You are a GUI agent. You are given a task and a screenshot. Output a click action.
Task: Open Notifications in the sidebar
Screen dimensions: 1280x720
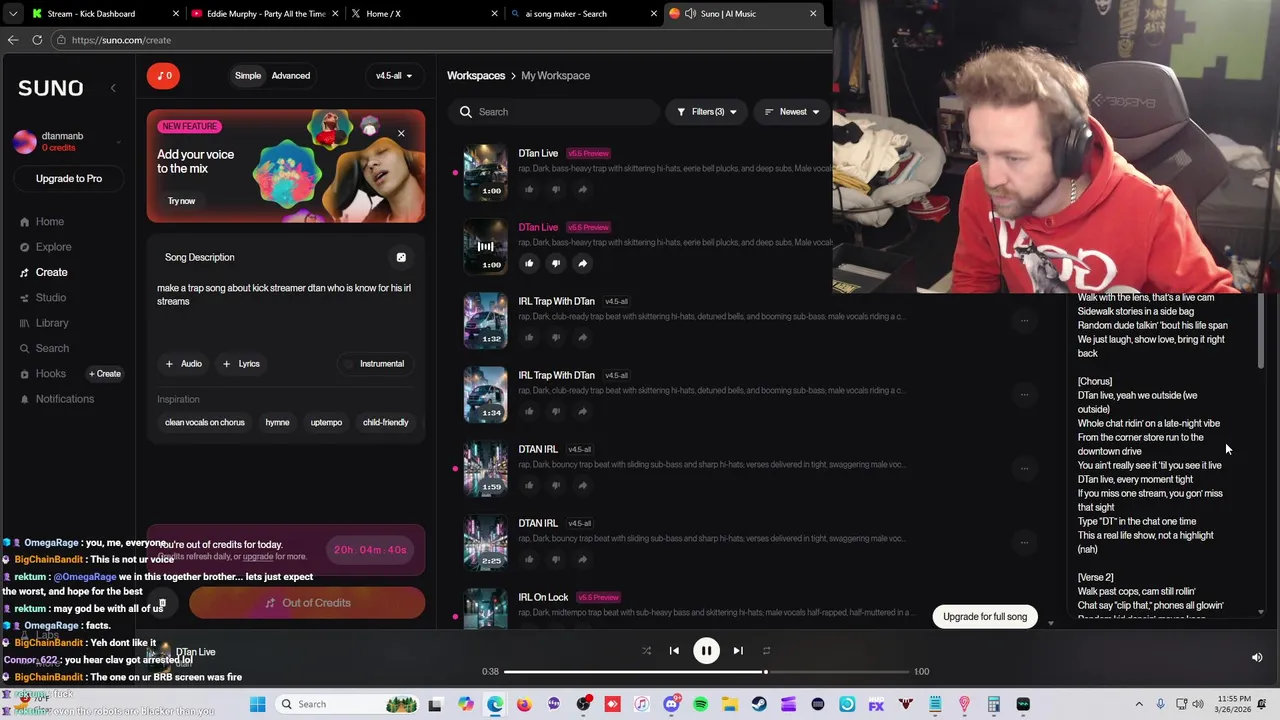pos(57,399)
